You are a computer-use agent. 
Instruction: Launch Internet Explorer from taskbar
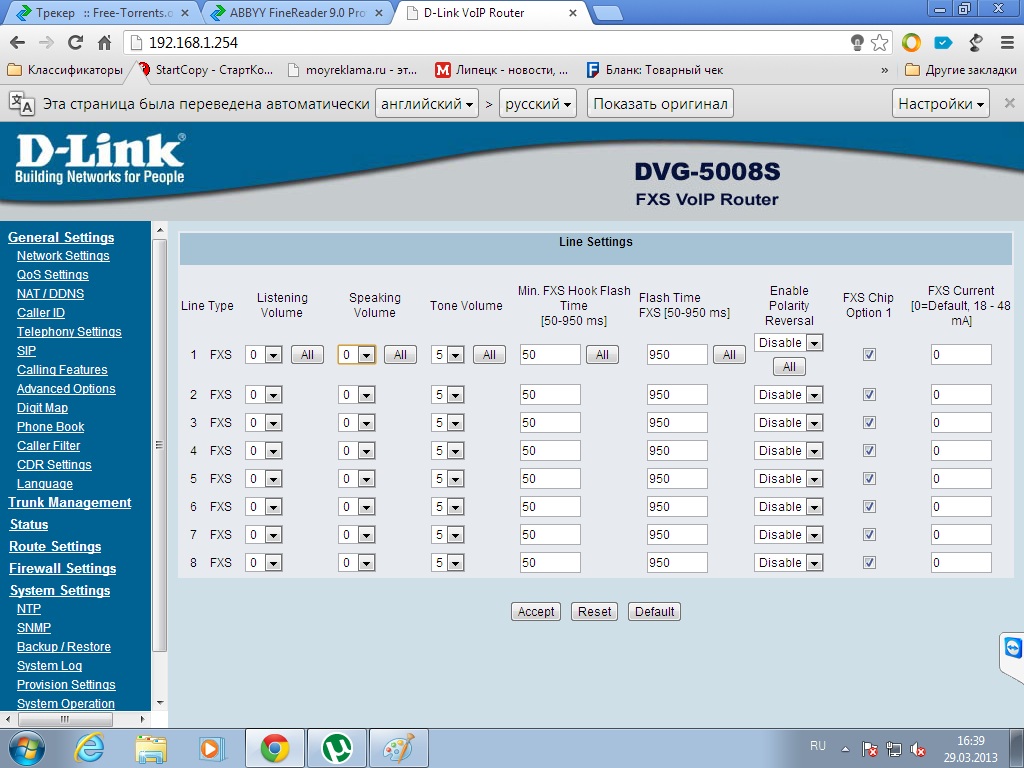[x=89, y=748]
